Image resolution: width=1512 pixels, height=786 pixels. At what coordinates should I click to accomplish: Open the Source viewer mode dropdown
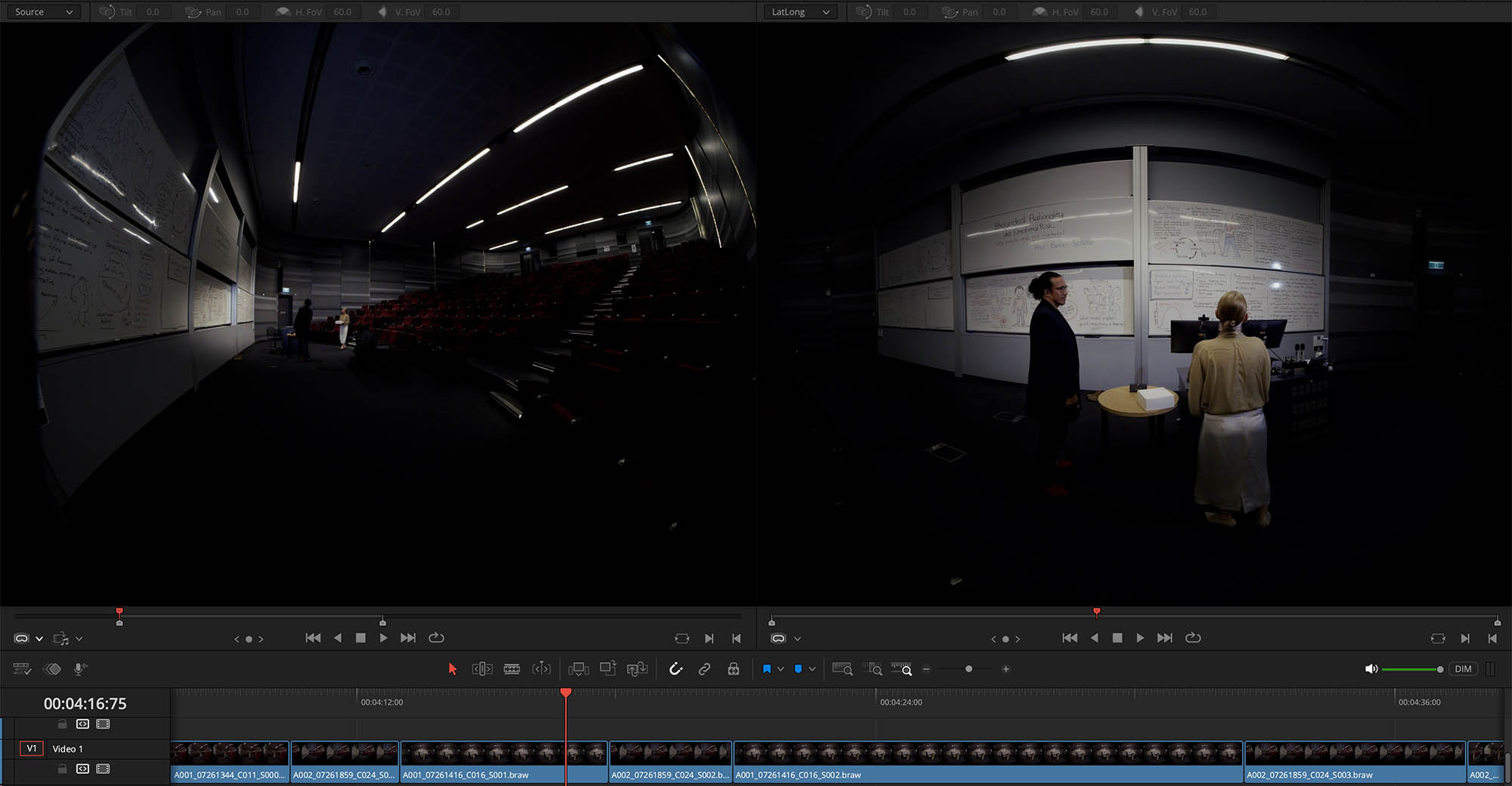pos(44,12)
